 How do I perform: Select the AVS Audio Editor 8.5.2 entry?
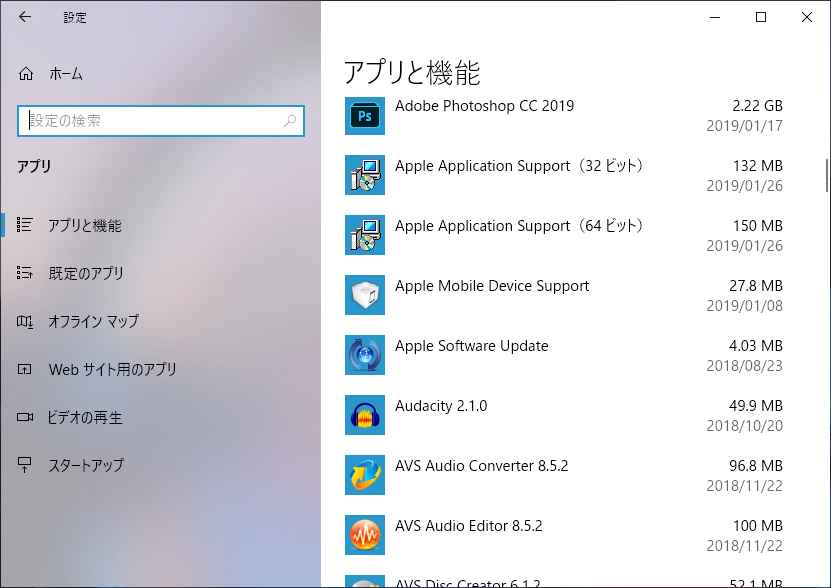click(x=564, y=535)
